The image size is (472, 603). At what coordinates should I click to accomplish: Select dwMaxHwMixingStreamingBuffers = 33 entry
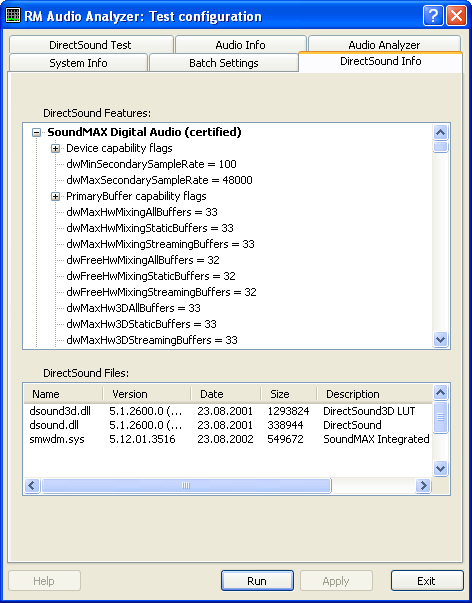point(160,244)
